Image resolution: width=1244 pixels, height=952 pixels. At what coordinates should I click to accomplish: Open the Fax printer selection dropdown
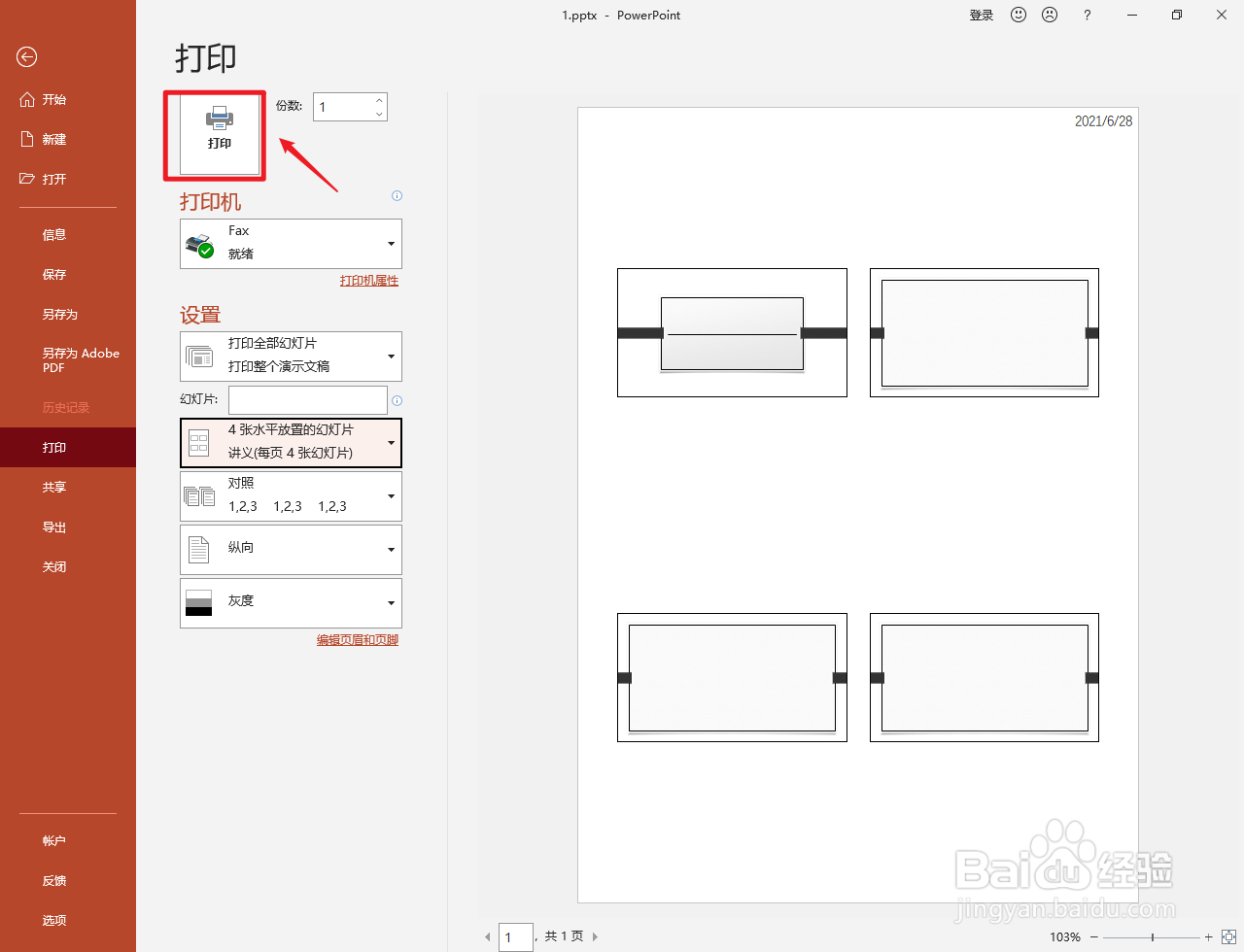[x=291, y=243]
